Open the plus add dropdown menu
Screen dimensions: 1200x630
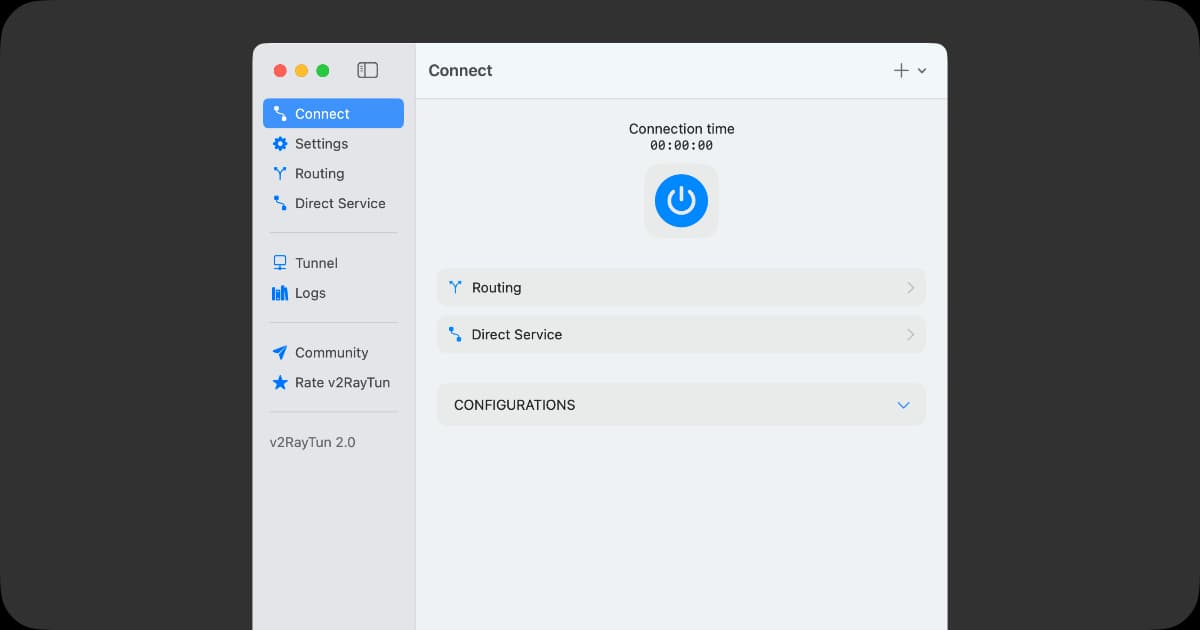point(909,70)
